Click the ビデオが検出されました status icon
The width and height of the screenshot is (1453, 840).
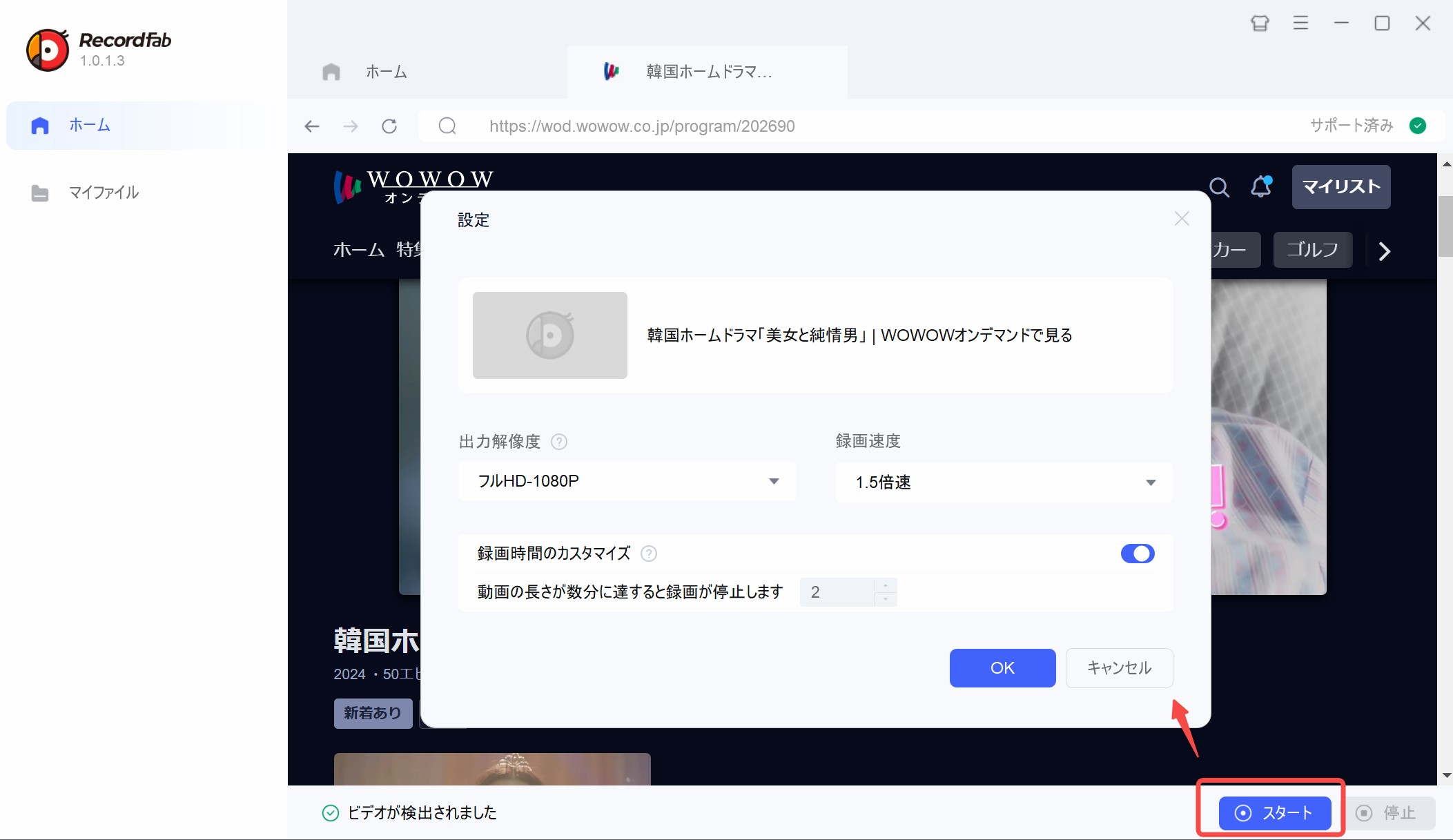(x=331, y=813)
